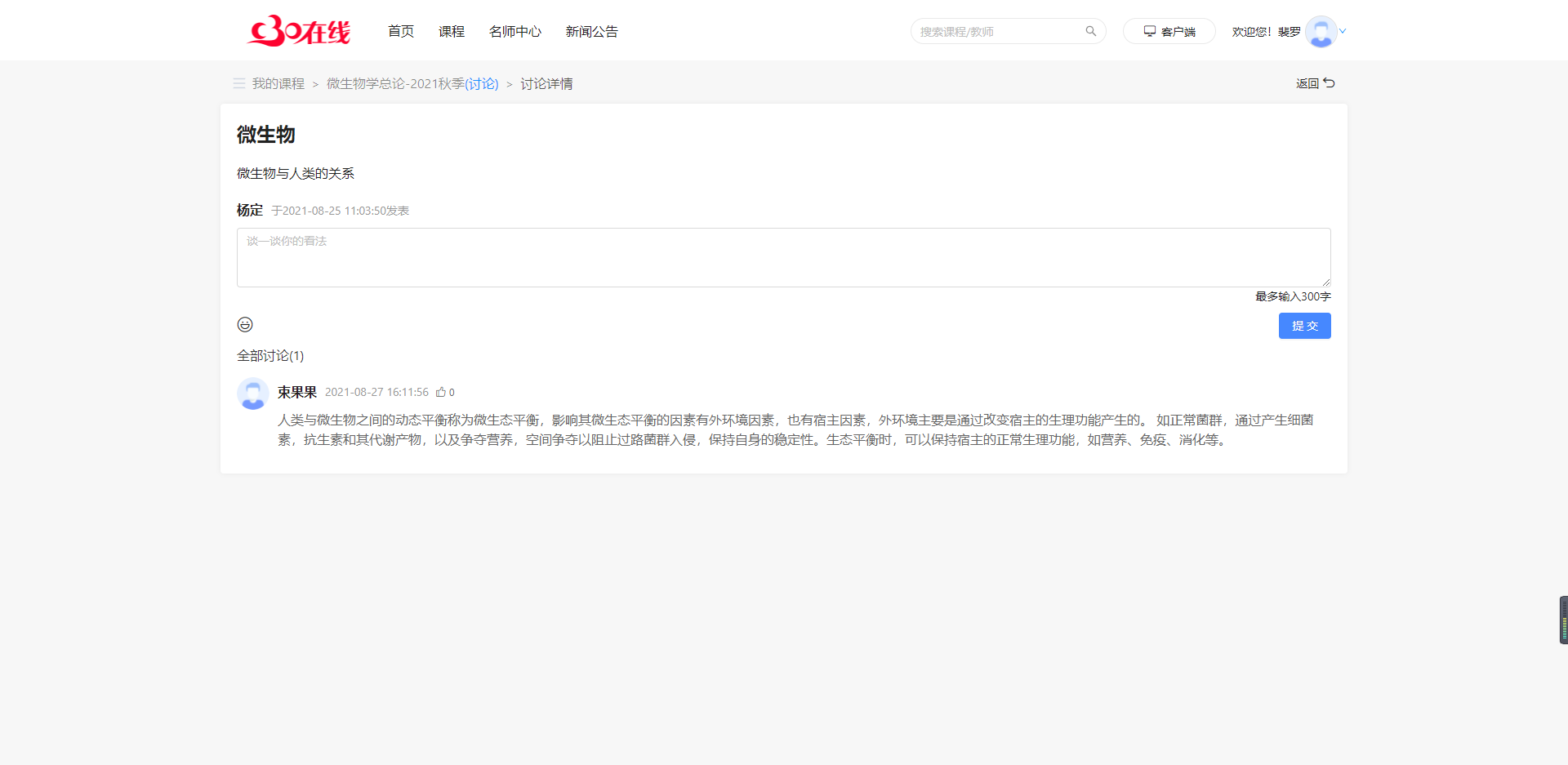The width and height of the screenshot is (1568, 765).
Task: Open the emoji picker below the comment box
Action: [245, 324]
